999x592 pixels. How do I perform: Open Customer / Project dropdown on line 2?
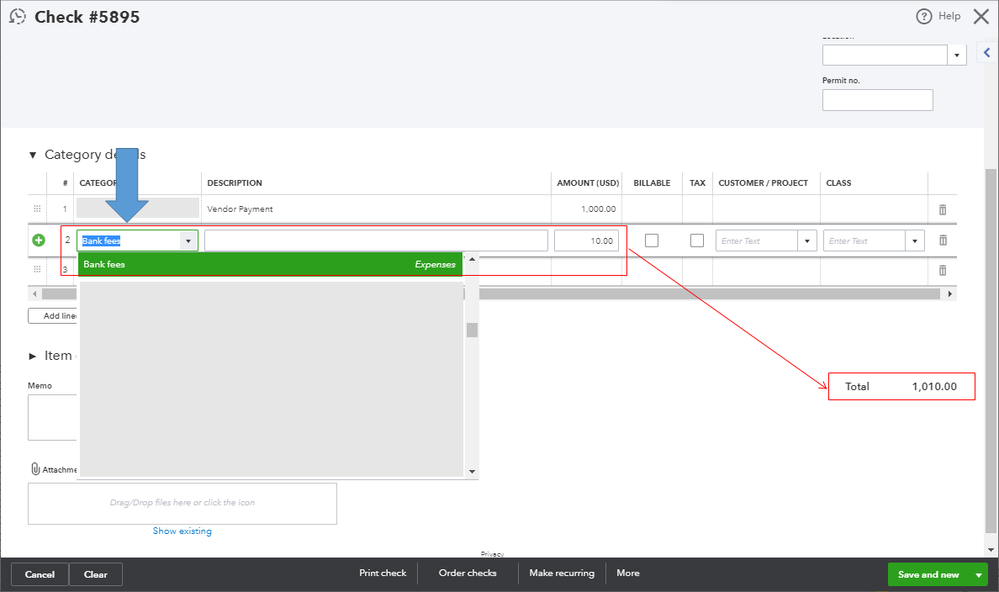coord(807,241)
